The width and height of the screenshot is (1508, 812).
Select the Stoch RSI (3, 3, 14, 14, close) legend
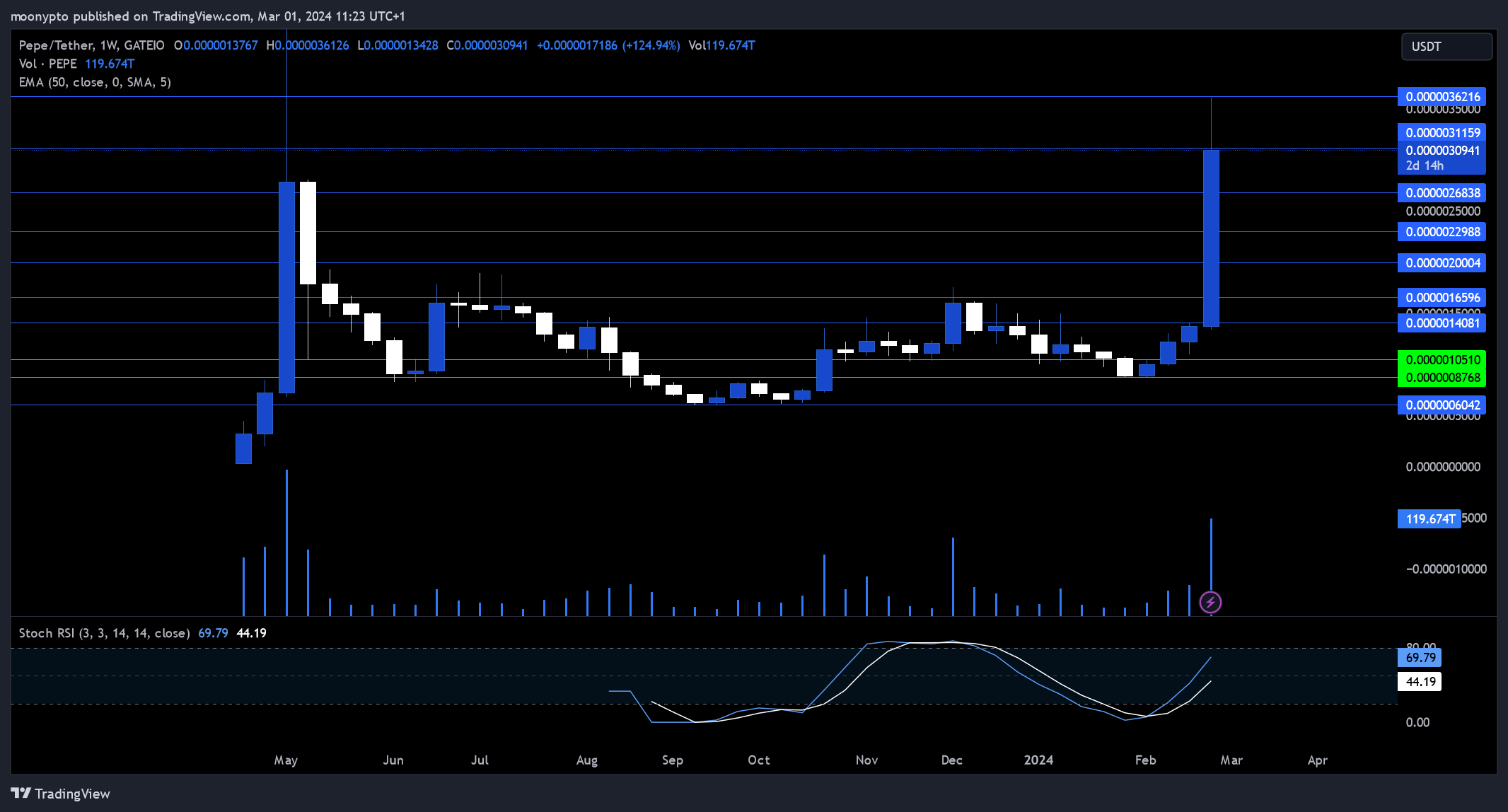(x=104, y=633)
